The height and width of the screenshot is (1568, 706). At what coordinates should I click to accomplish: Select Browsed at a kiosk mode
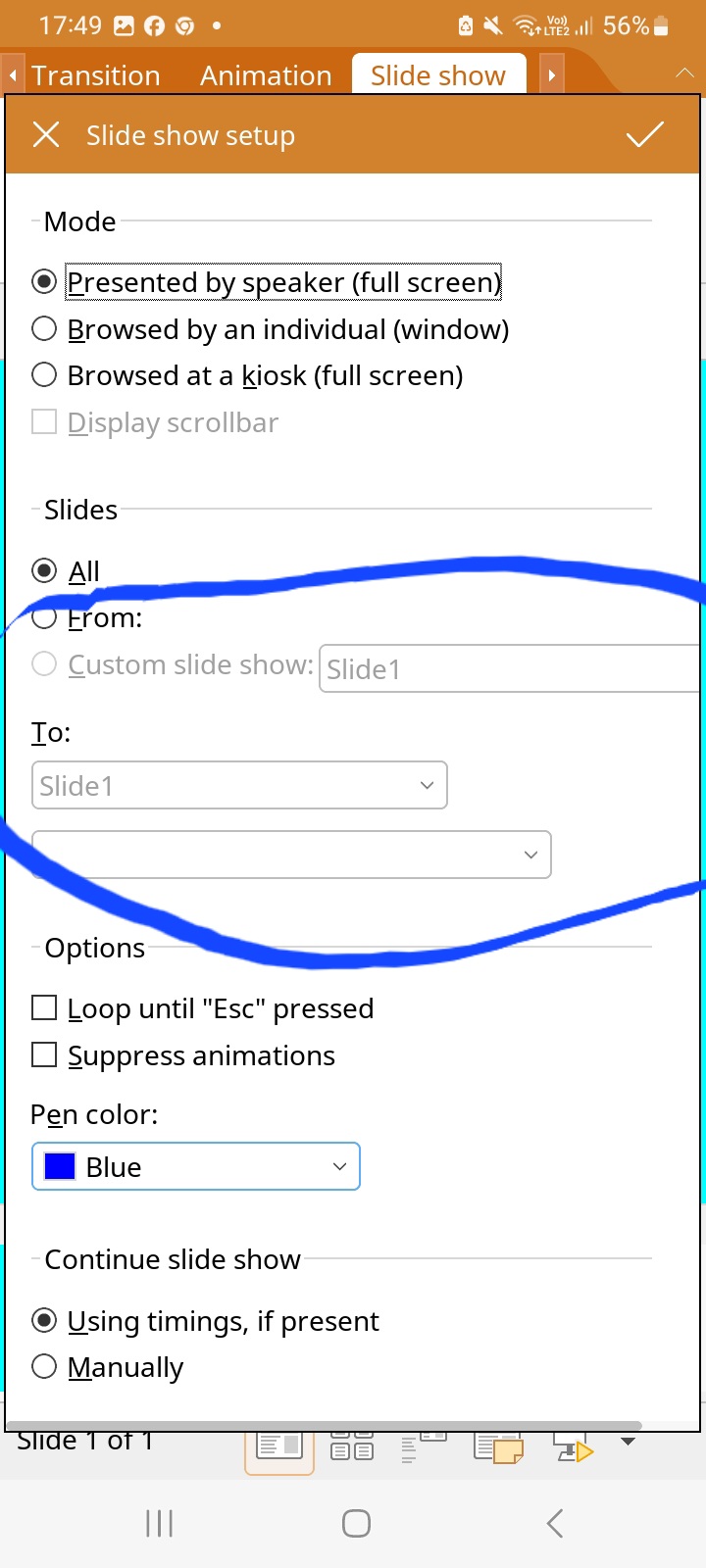point(247,375)
